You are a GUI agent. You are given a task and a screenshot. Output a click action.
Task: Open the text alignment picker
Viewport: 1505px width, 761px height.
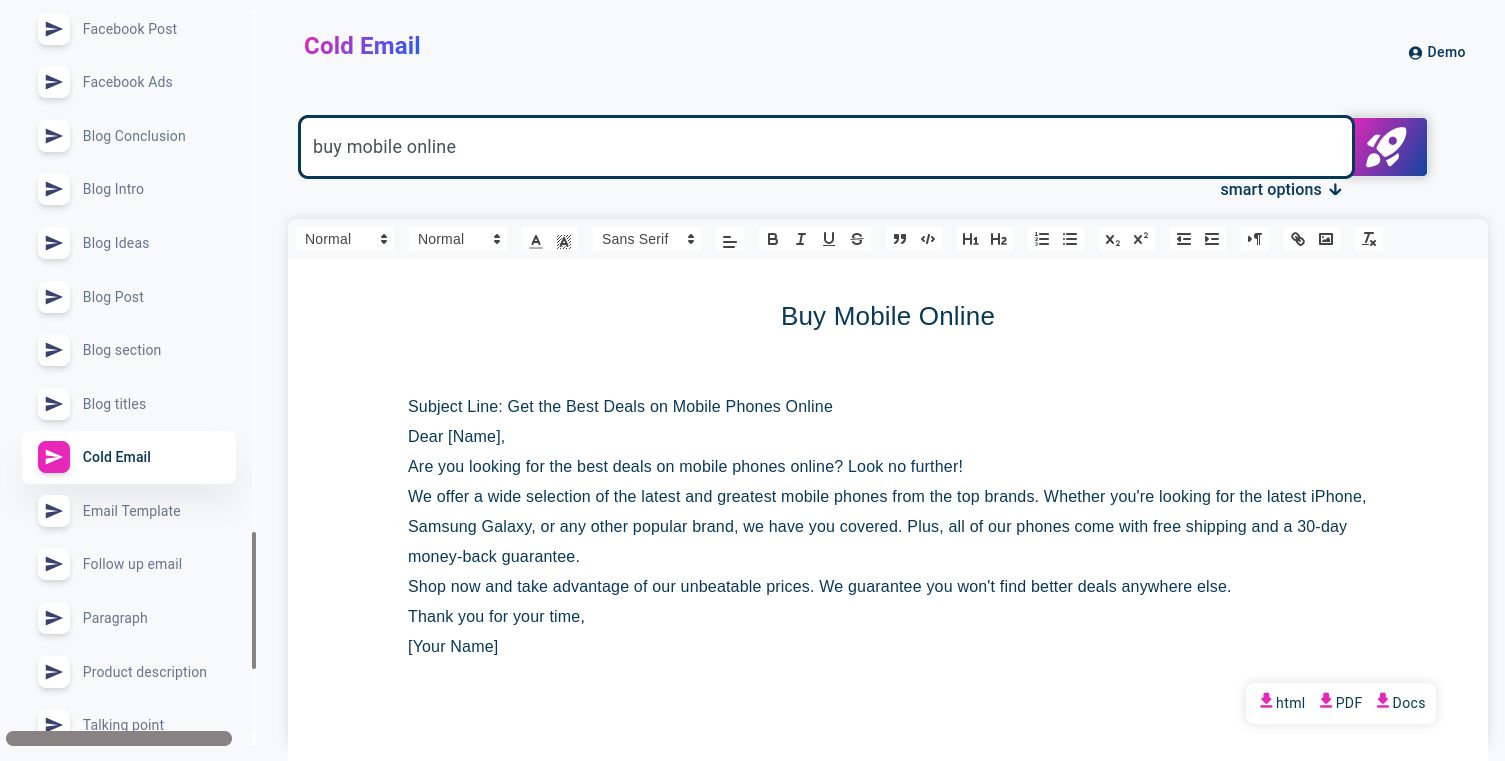pyautogui.click(x=730, y=240)
